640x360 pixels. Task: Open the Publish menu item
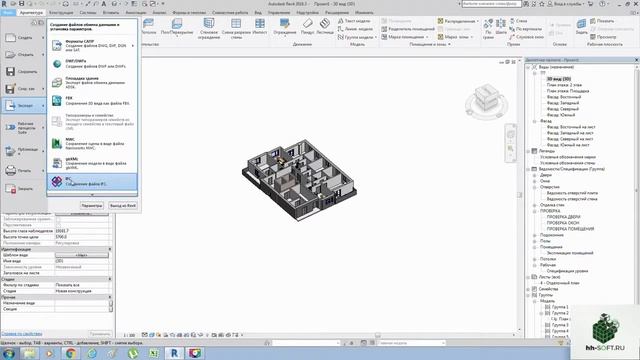(24, 151)
